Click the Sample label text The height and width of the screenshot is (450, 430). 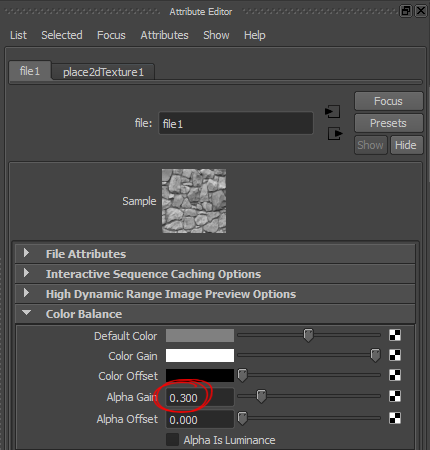point(139,201)
